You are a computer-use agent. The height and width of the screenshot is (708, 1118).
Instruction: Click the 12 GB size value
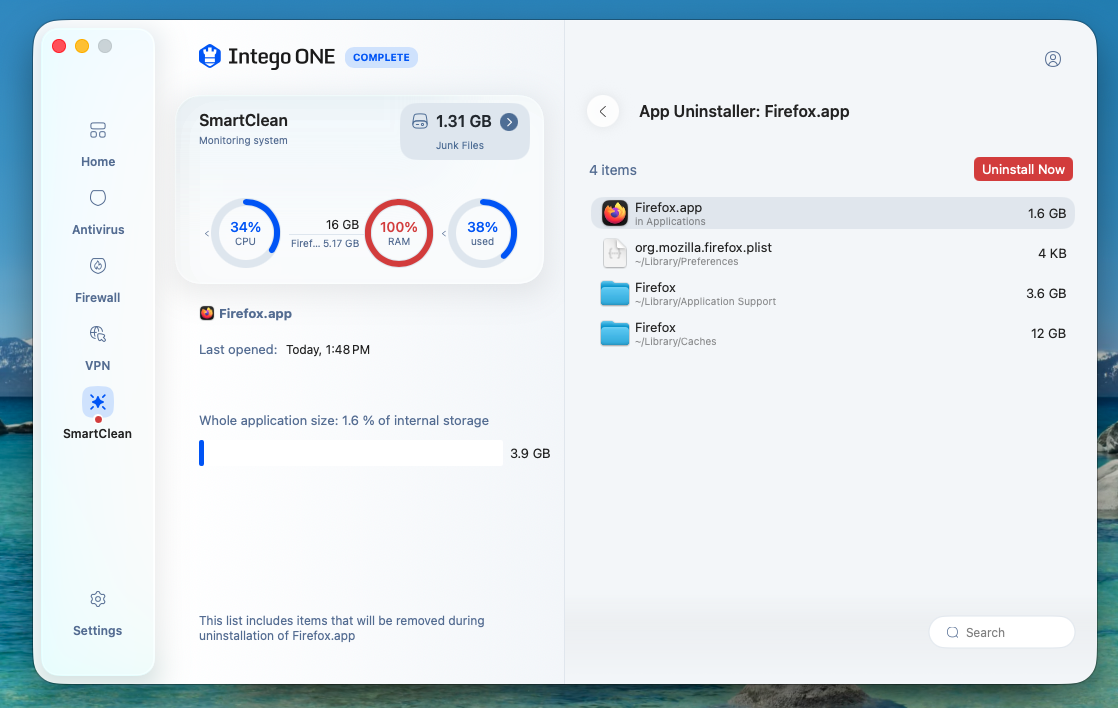pyautogui.click(x=1048, y=333)
